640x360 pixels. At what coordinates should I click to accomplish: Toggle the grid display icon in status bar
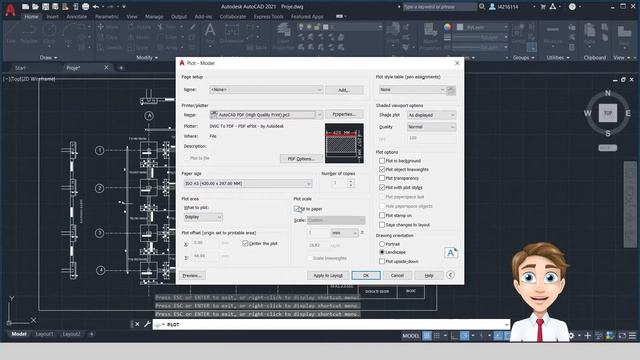(x=427, y=336)
